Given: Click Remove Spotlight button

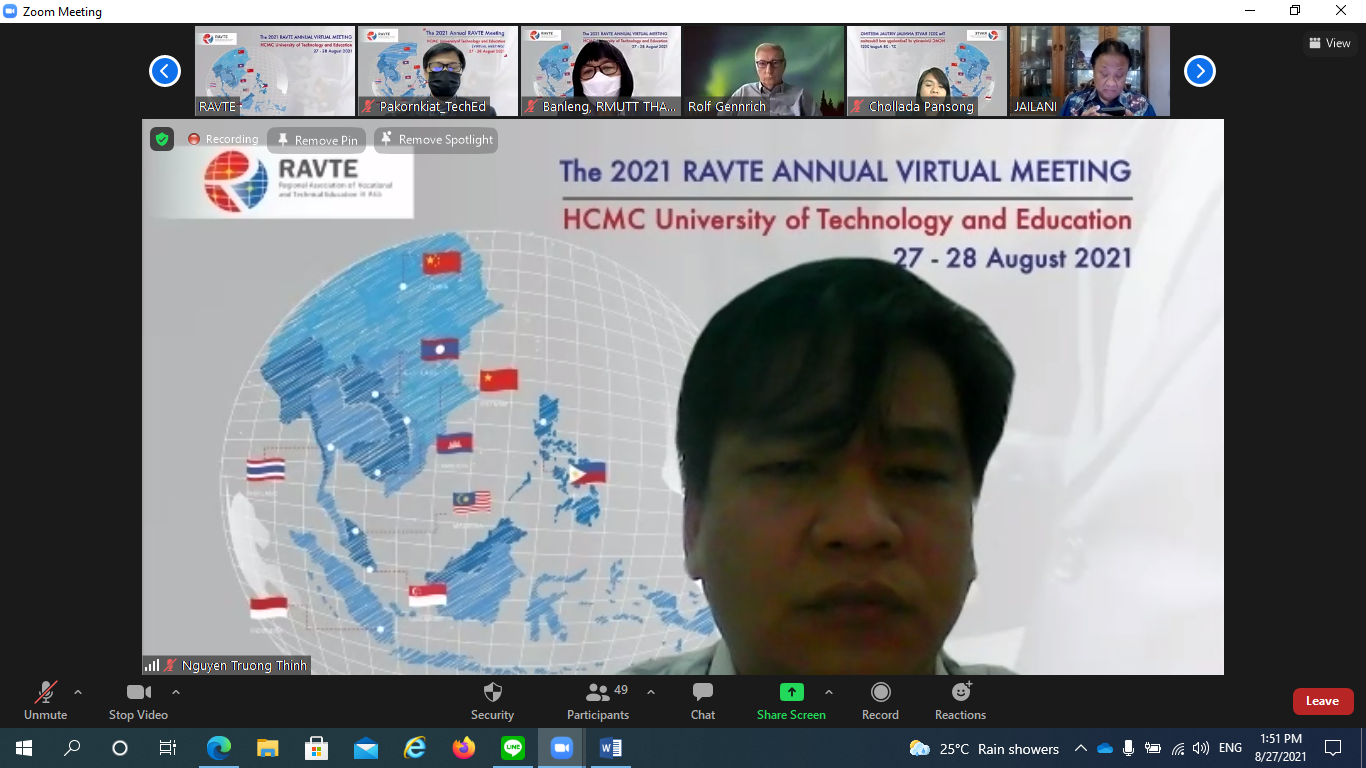Looking at the screenshot, I should [x=436, y=140].
